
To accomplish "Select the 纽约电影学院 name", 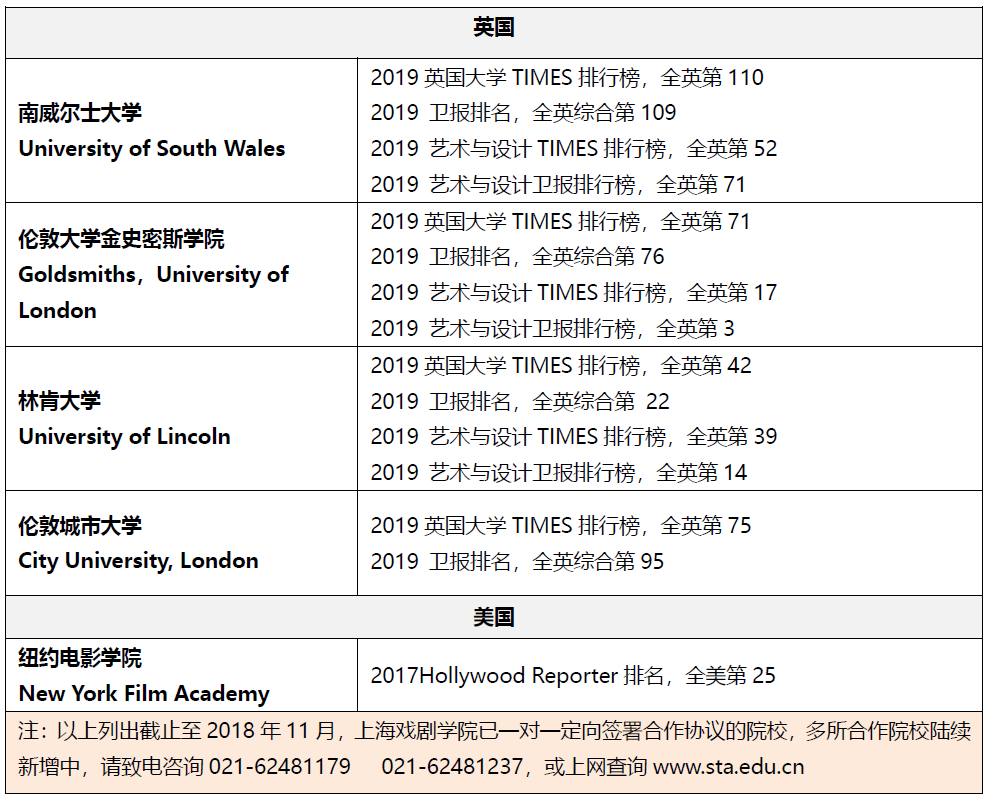I will pyautogui.click(x=80, y=658).
